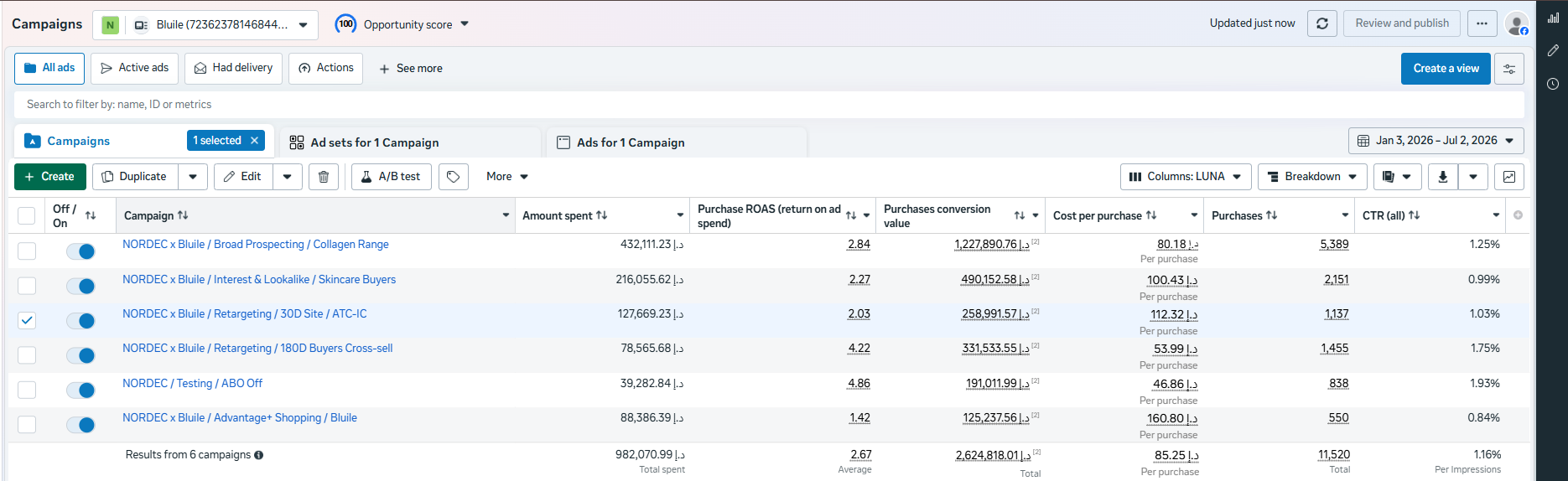The image size is (1568, 481).
Task: Select the Had delivery view
Action: pos(234,68)
